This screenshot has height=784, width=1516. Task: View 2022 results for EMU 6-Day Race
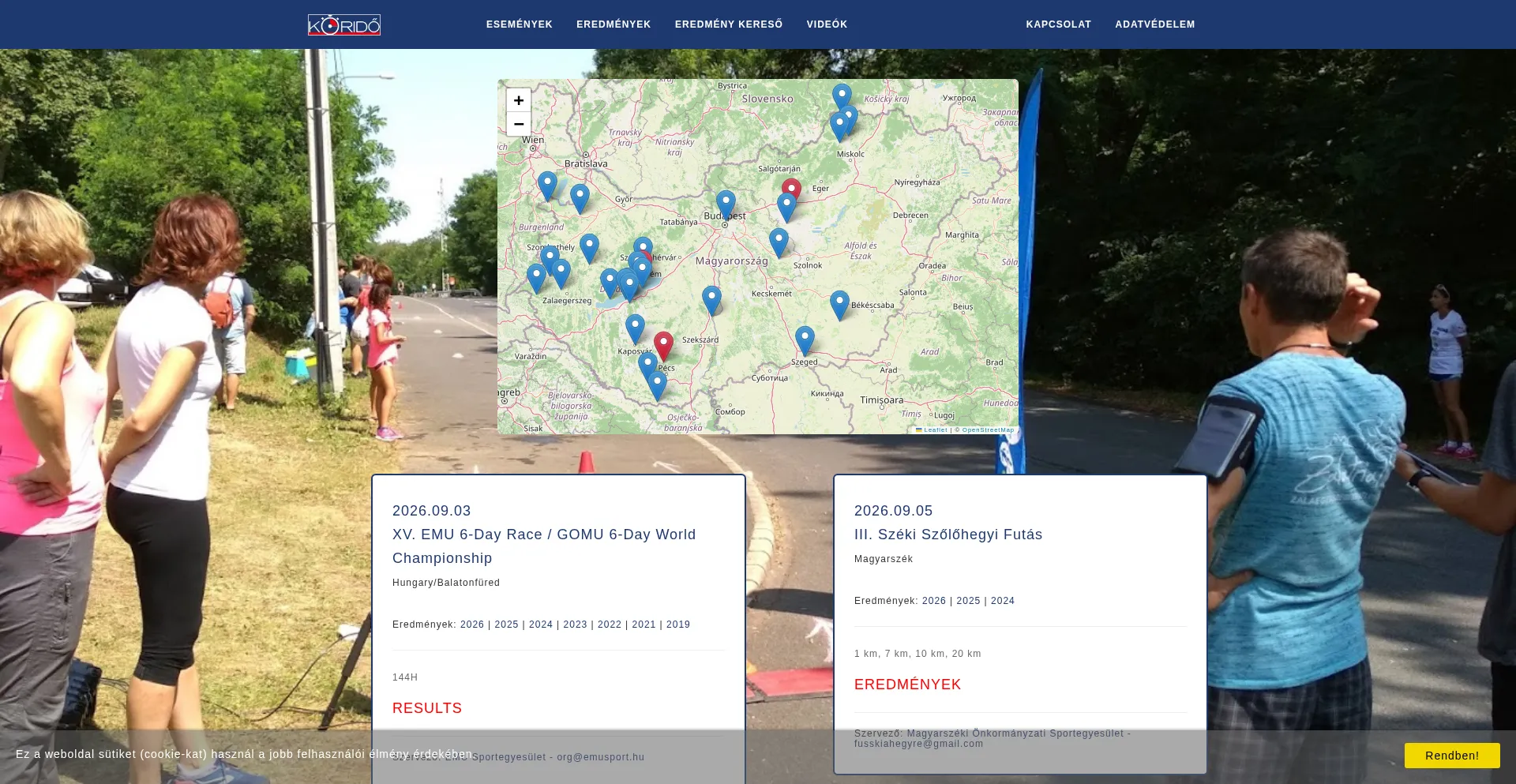point(610,625)
